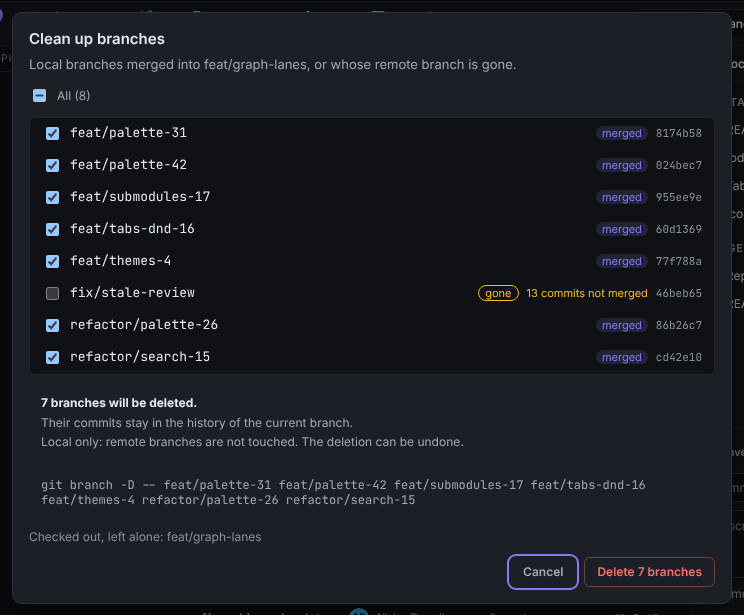Click the feat/palette-31 branch name
The height and width of the screenshot is (615, 744).
[x=129, y=133]
